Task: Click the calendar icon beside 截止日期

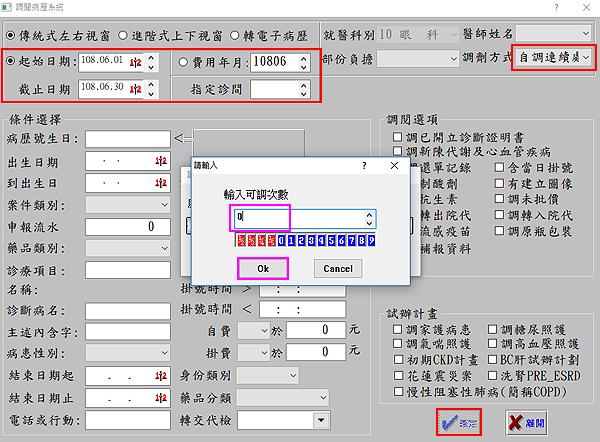Action: coord(136,91)
